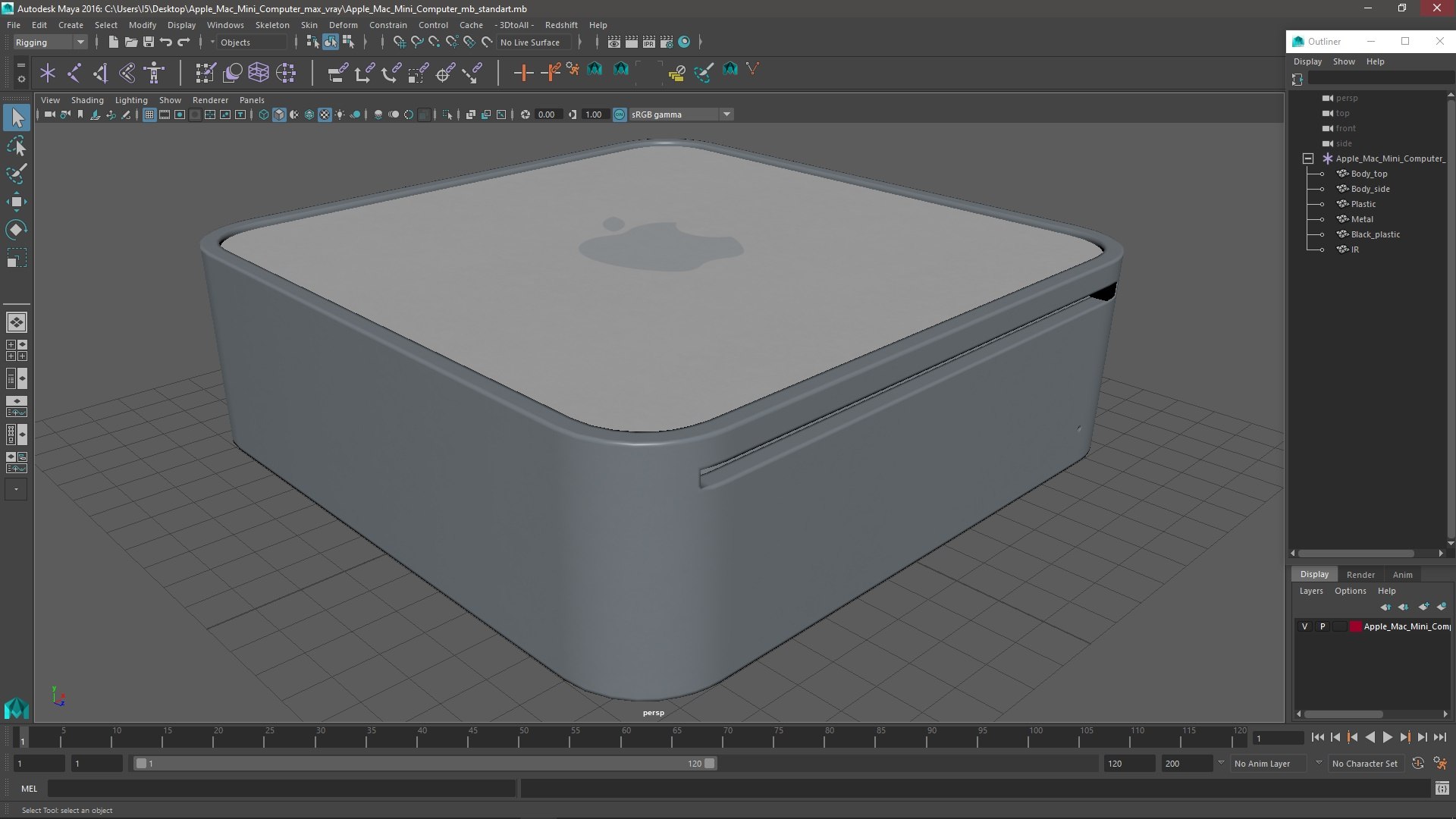Image resolution: width=1456 pixels, height=819 pixels.
Task: Click the Parent Constraint shelf icon
Action: 337,73
